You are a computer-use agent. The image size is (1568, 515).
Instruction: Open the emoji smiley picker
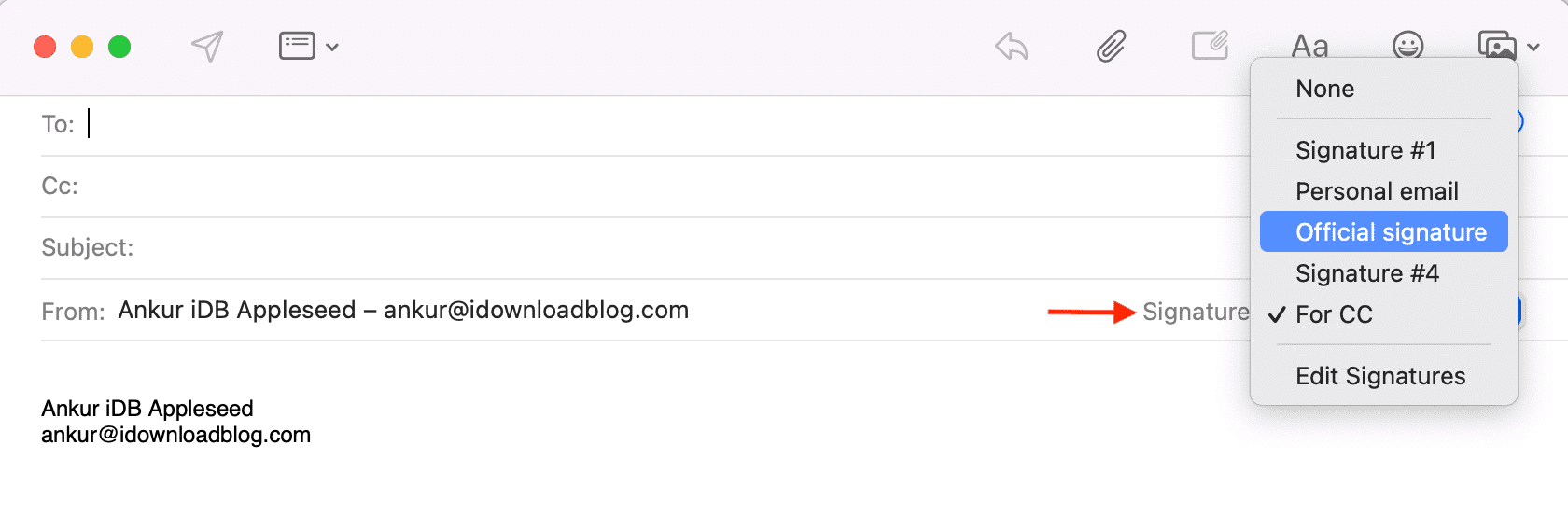tap(1407, 45)
